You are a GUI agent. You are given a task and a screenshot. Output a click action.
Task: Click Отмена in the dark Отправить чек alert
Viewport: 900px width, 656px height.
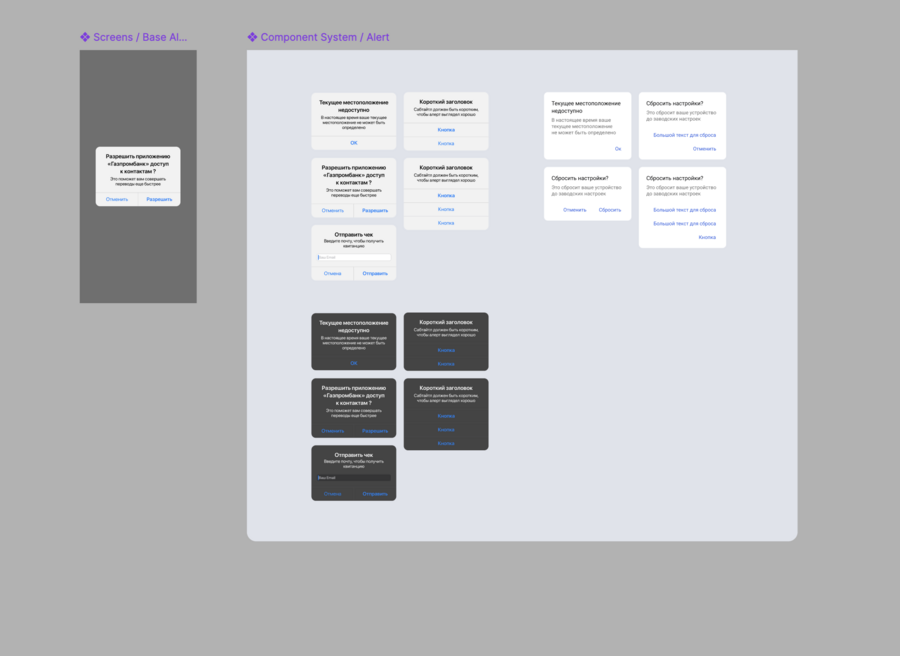(332, 494)
